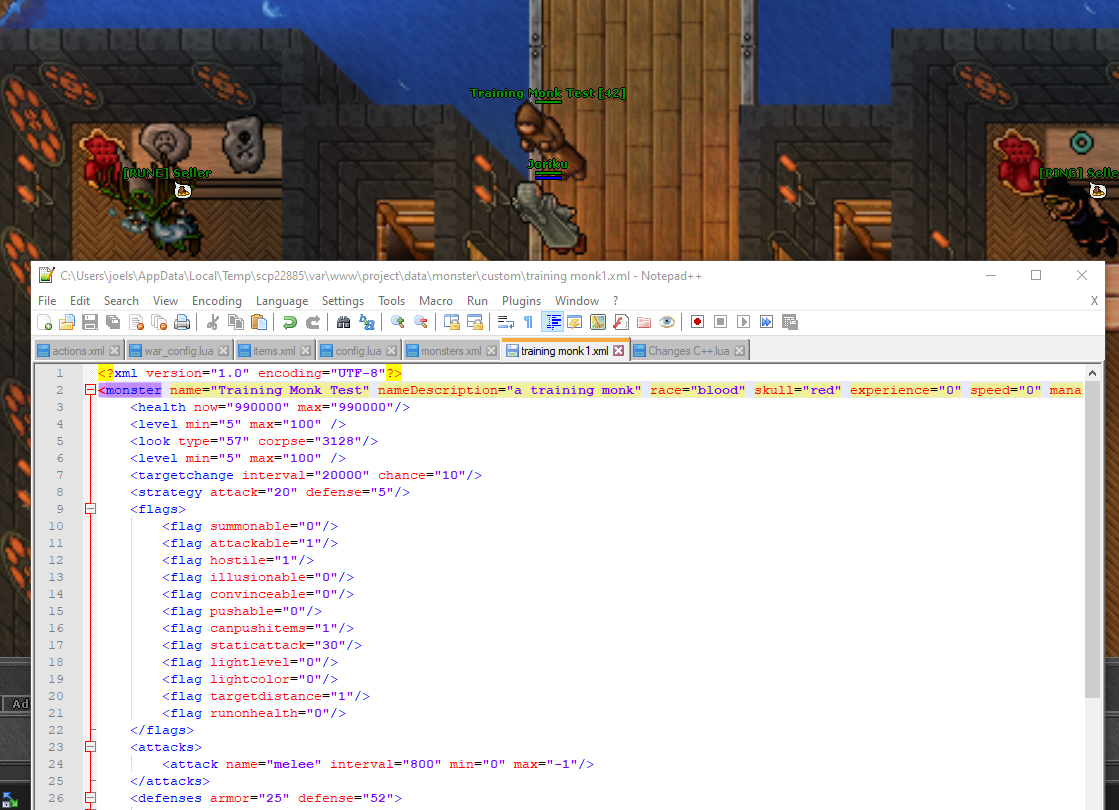Open the Window menu
1119x810 pixels.
pos(577,301)
